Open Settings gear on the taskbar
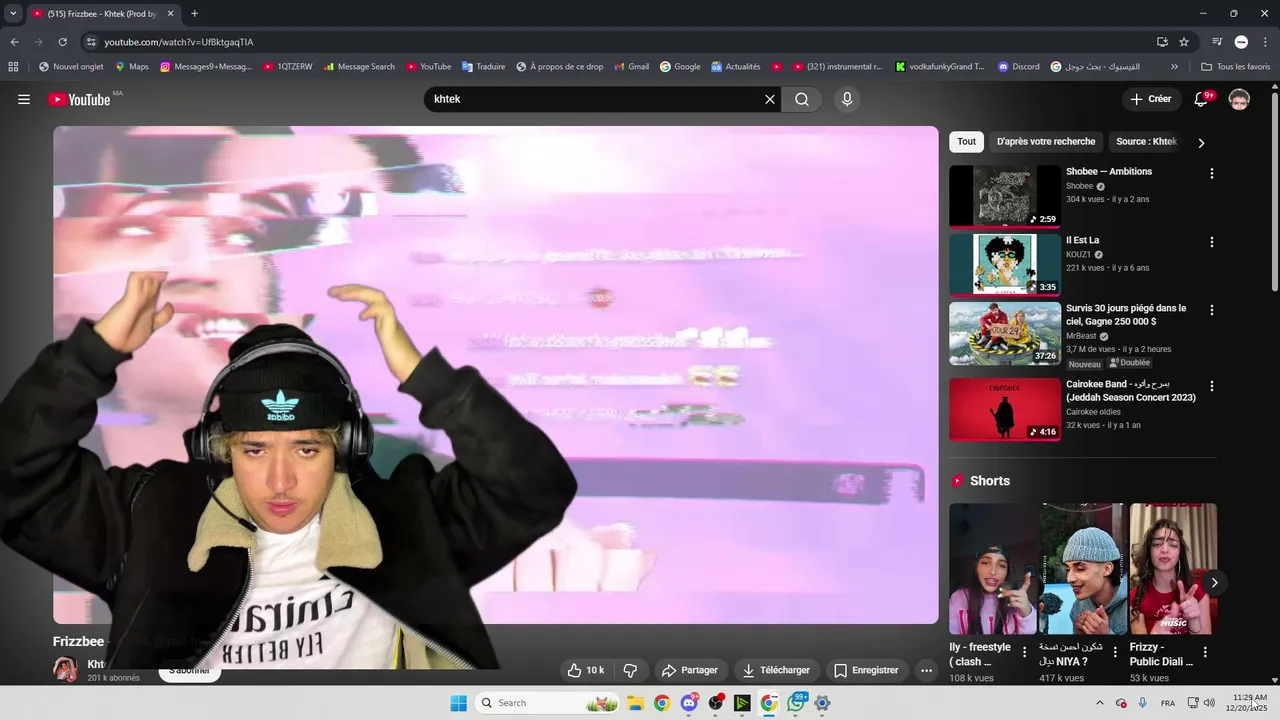The height and width of the screenshot is (720, 1280). click(x=822, y=703)
